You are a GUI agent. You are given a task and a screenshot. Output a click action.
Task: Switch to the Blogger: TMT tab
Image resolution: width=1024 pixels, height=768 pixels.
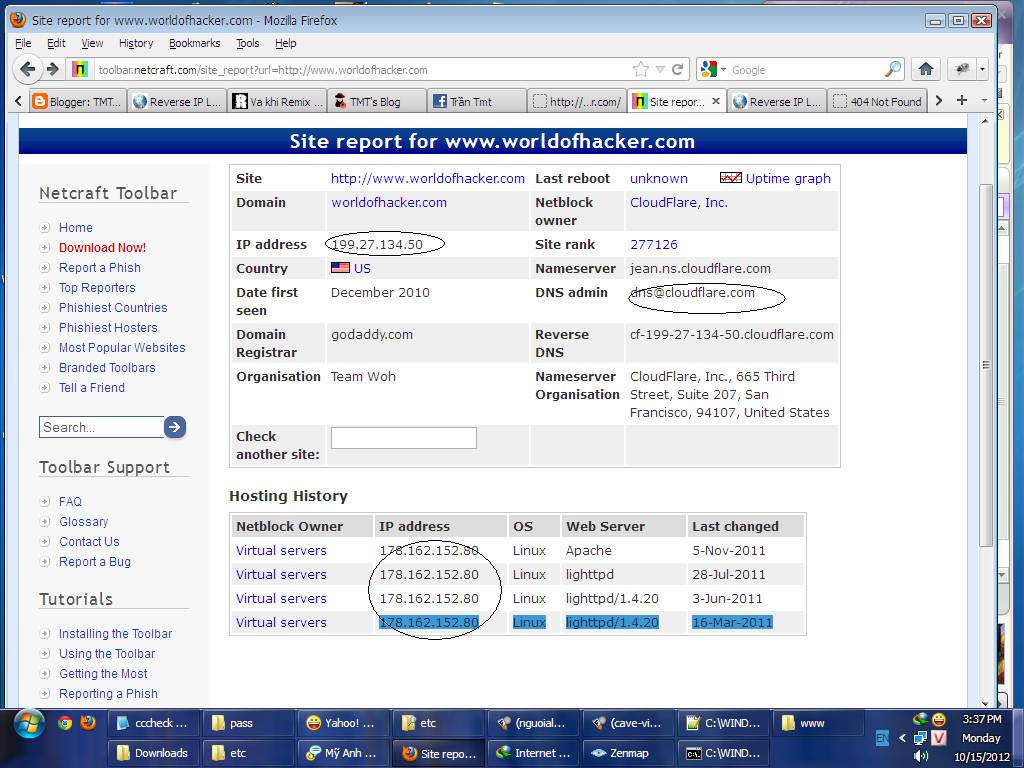click(x=77, y=101)
